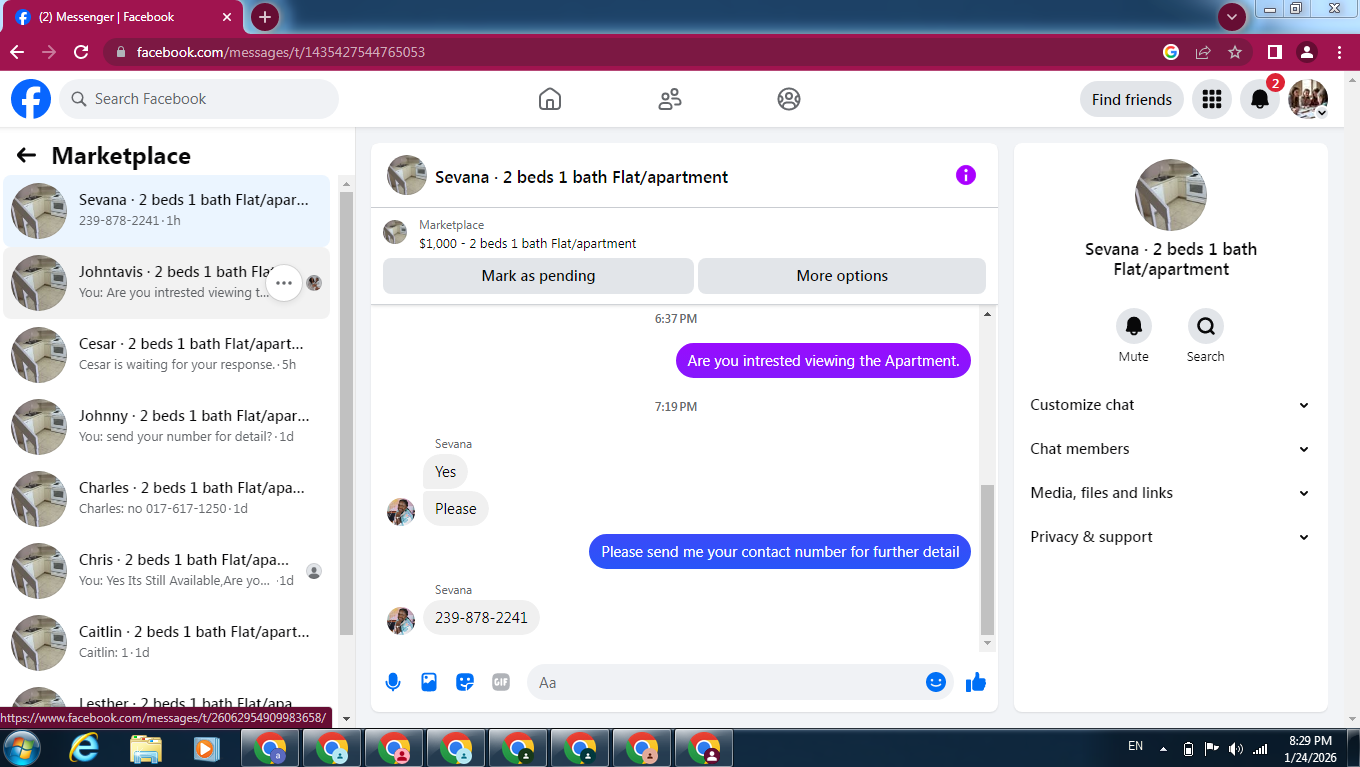Open emoji picker in message box

pyautogui.click(x=936, y=682)
